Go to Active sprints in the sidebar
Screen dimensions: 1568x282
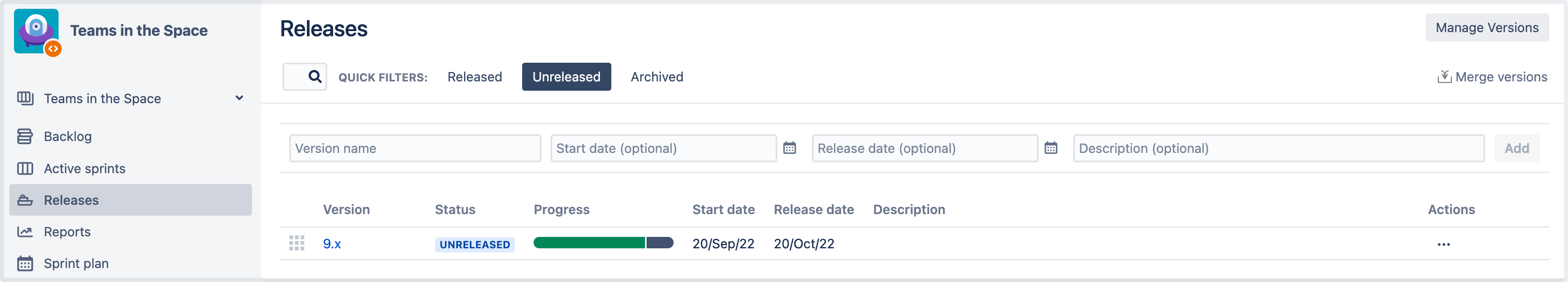click(x=85, y=168)
